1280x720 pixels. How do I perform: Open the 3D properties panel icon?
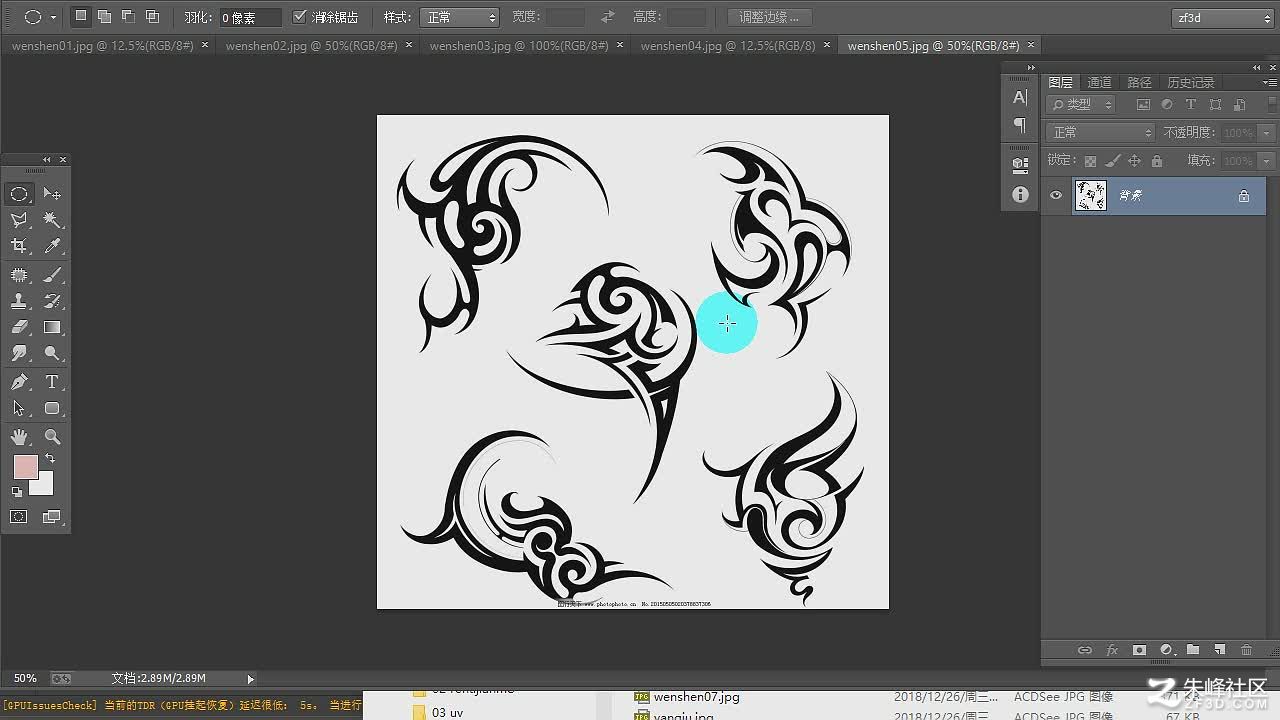1020,164
